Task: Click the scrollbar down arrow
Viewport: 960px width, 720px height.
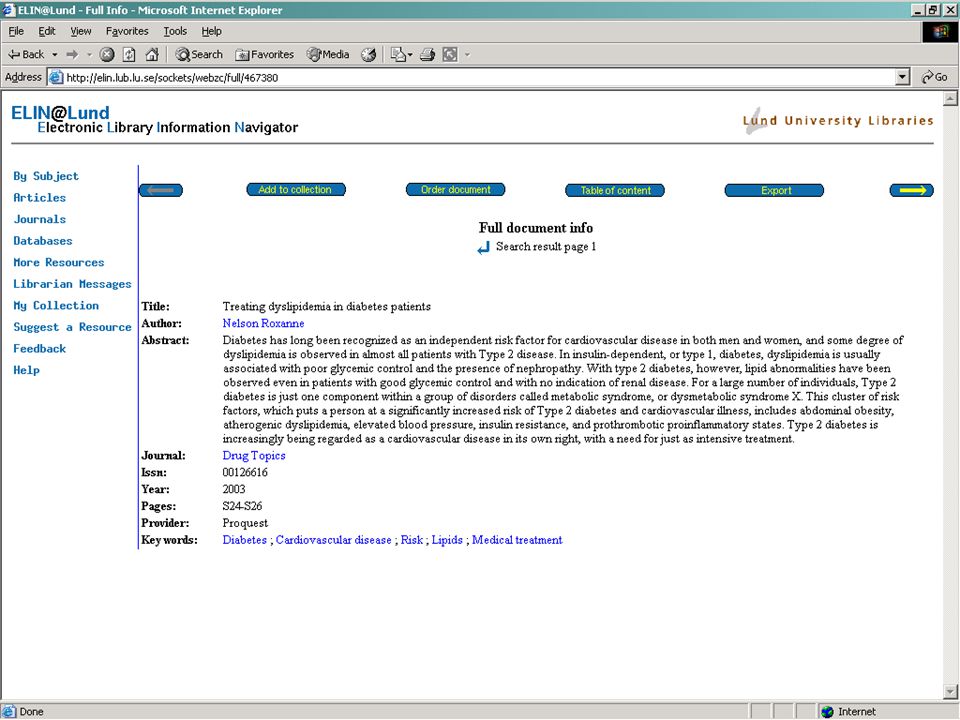Action: click(x=950, y=692)
